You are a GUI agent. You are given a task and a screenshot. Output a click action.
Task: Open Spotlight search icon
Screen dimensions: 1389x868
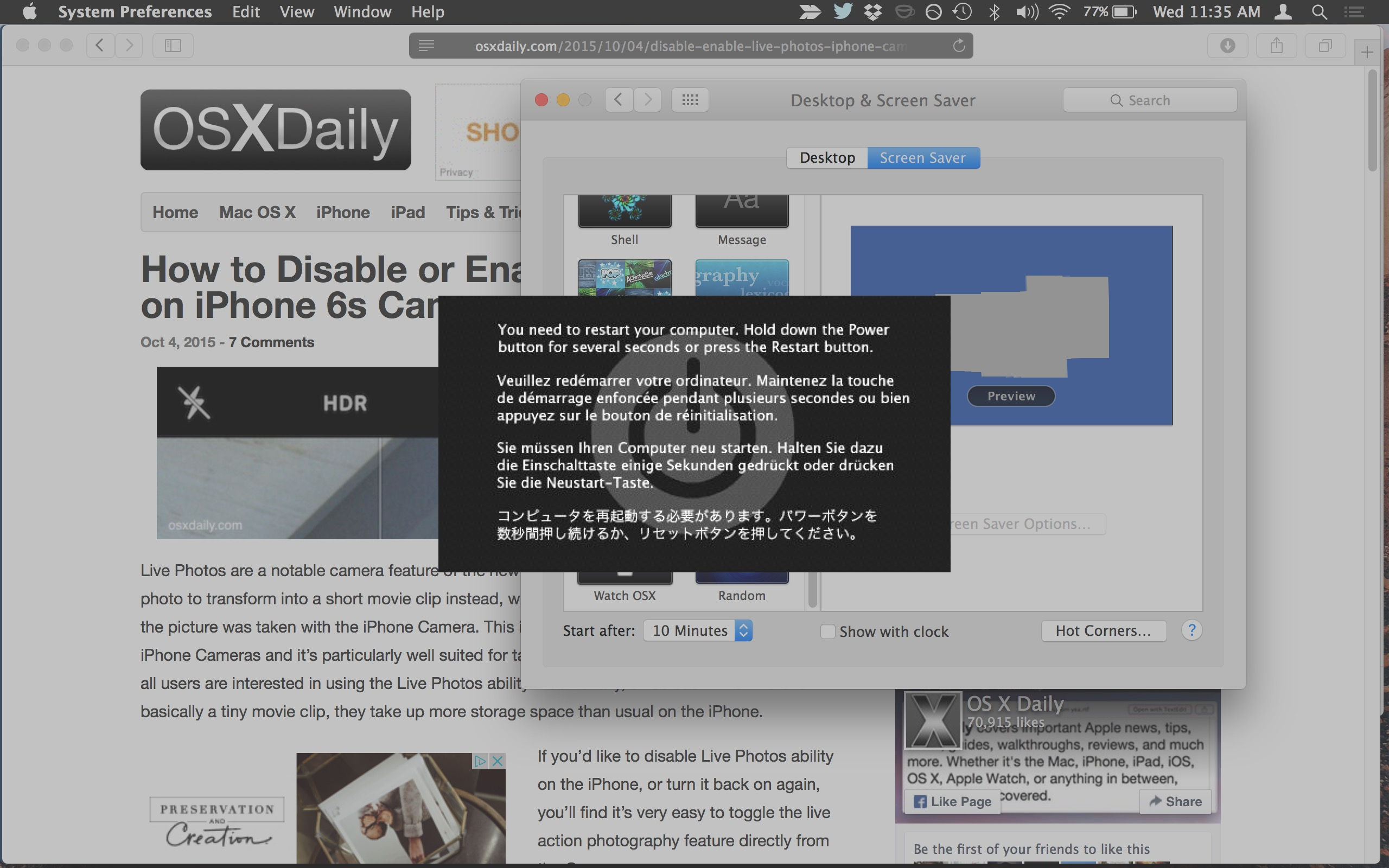[x=1320, y=11]
